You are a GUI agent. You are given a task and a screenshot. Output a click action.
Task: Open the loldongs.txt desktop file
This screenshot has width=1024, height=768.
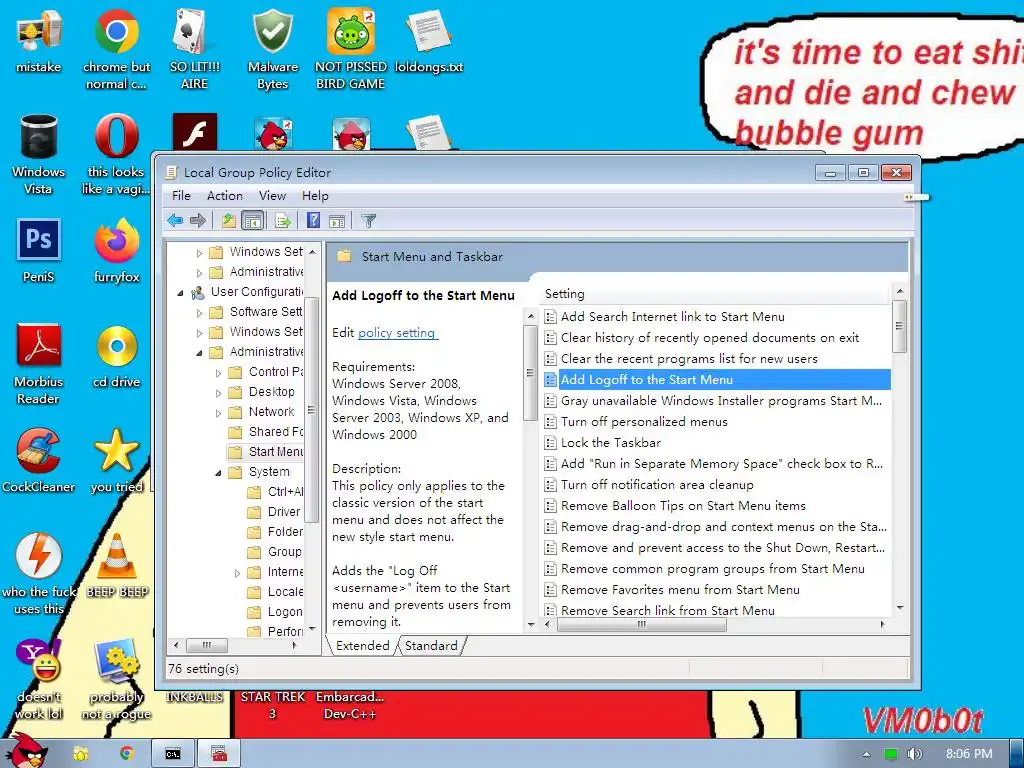[x=429, y=40]
